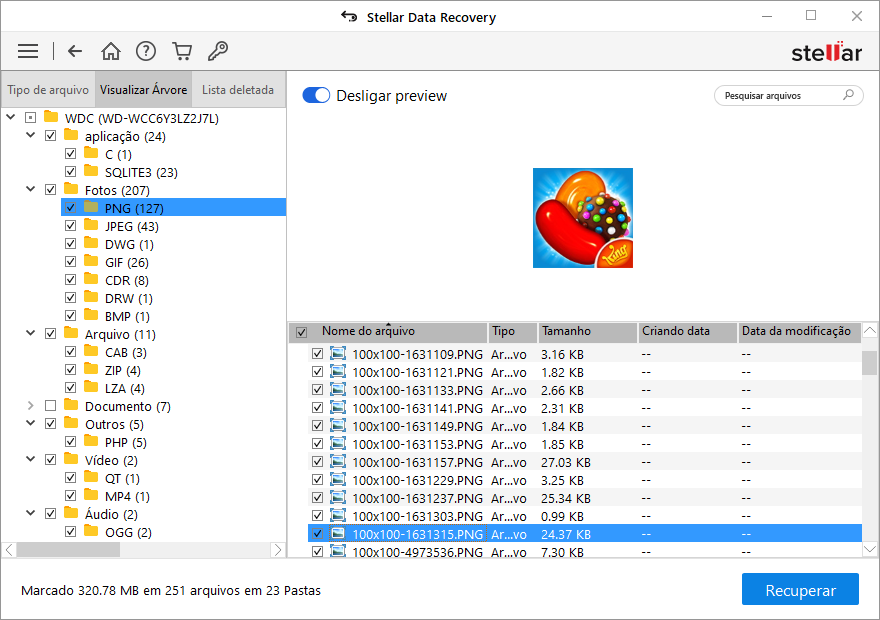This screenshot has height=620, width=880.
Task: Check the Documento folder checkbox
Action: point(51,406)
